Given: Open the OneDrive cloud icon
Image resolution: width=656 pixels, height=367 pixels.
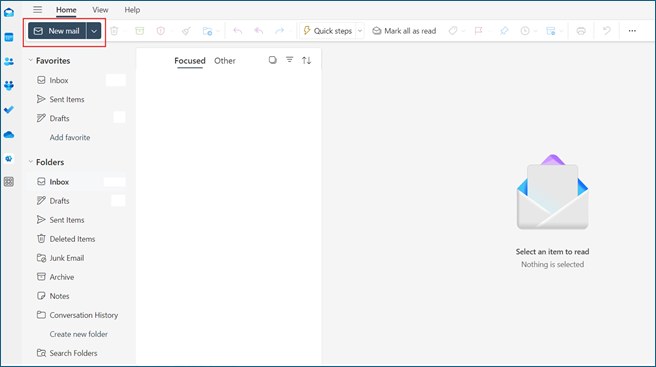Looking at the screenshot, I should pyautogui.click(x=9, y=134).
